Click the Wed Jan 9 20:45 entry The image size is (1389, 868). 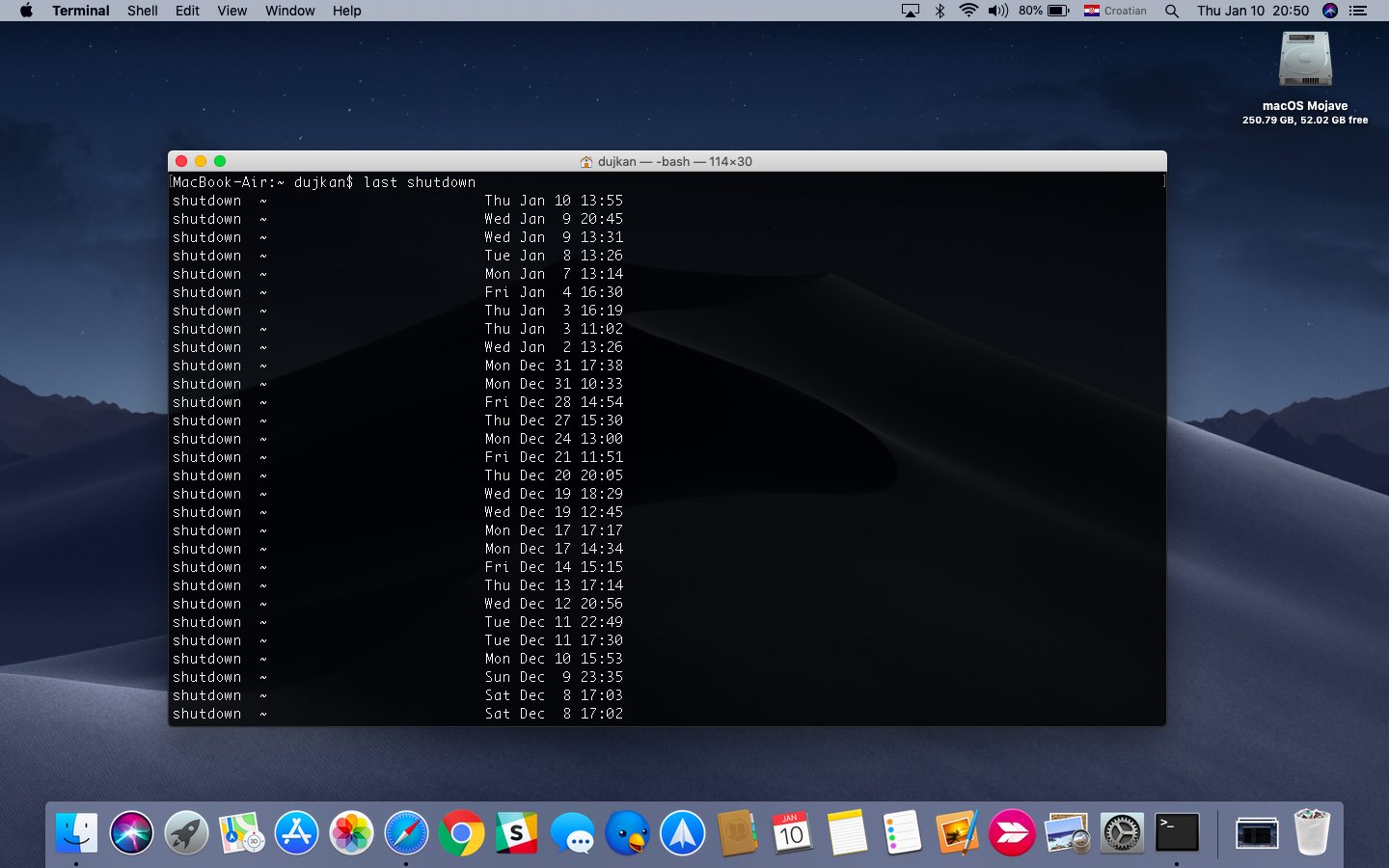pos(554,219)
